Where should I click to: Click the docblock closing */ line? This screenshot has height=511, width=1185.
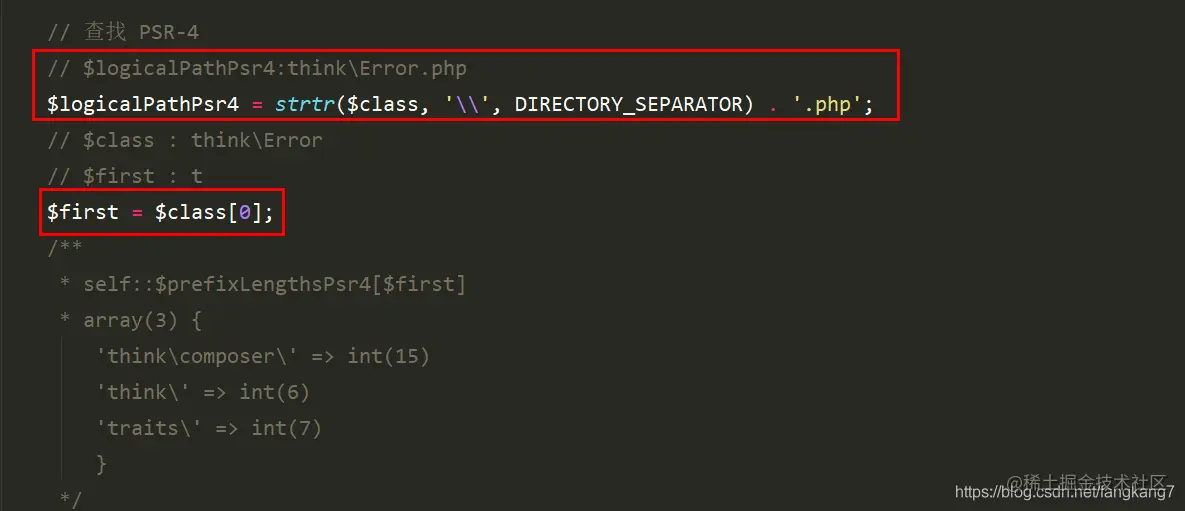(71, 498)
